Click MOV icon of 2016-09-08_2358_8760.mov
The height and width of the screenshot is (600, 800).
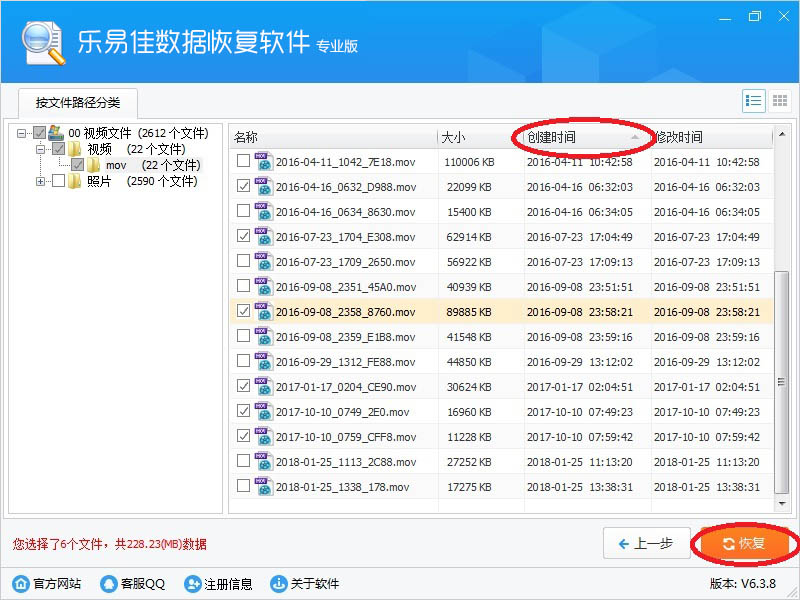(264, 311)
